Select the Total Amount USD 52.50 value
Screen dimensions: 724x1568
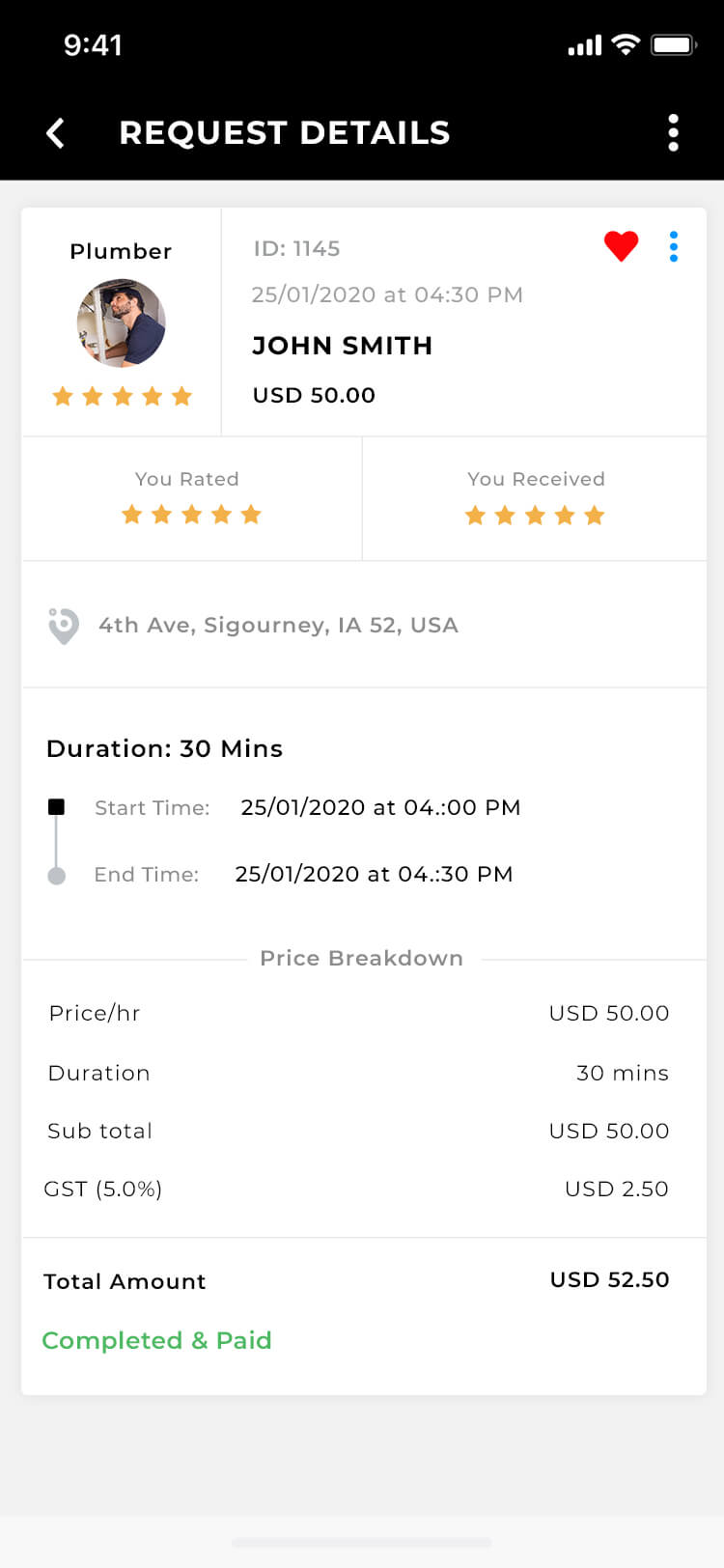[x=609, y=1279]
